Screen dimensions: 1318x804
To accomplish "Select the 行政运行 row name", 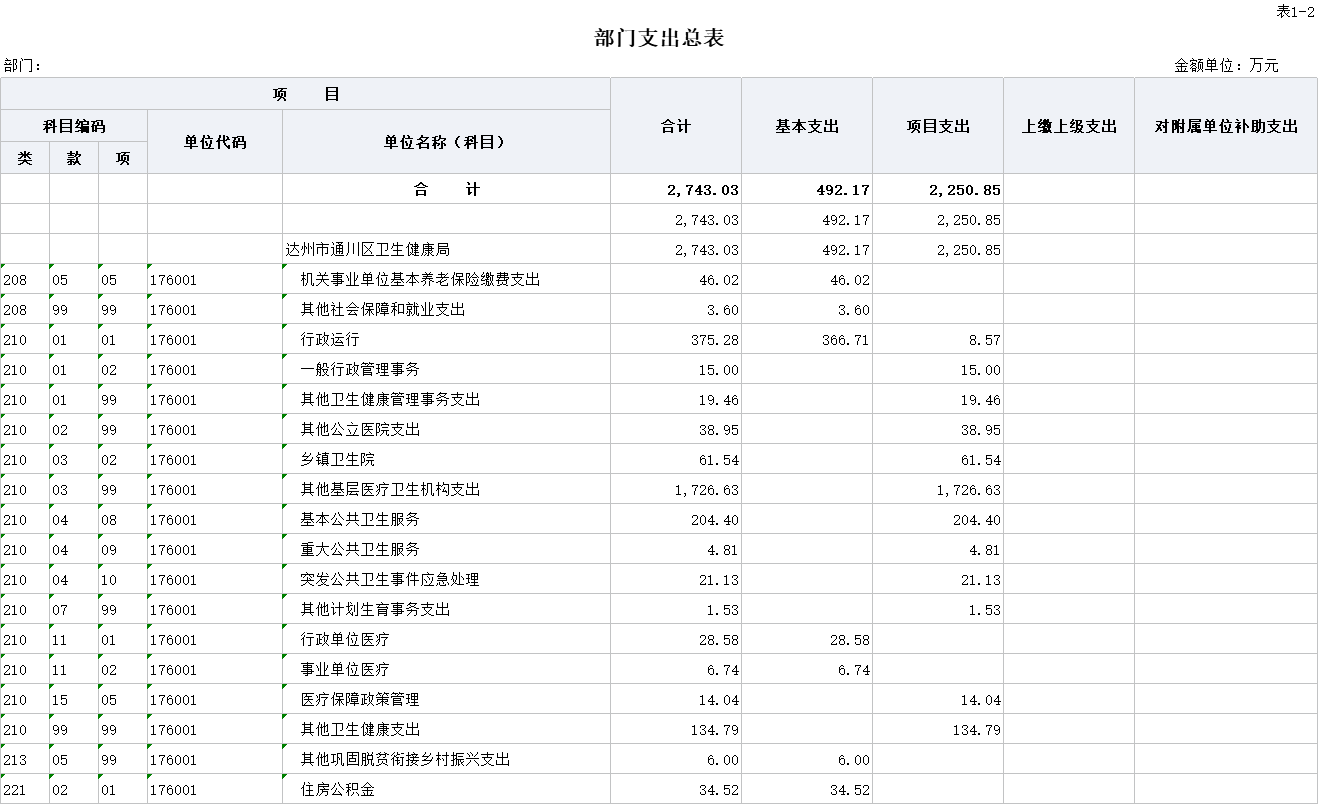I will [330, 339].
